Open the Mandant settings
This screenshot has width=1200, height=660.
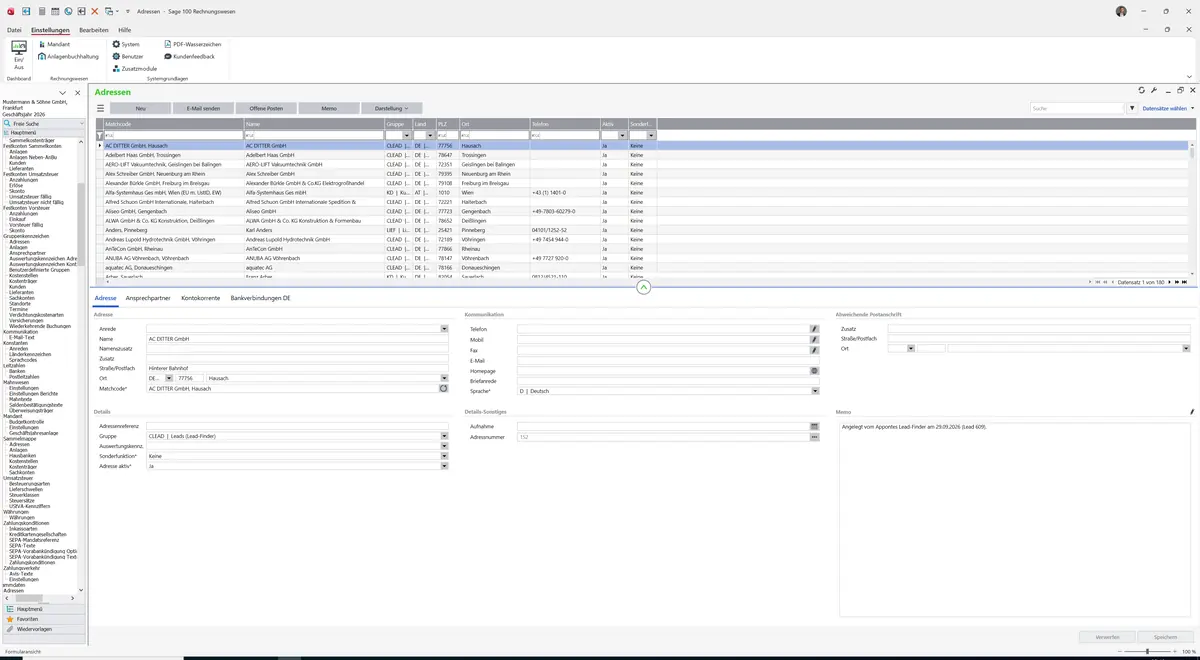click(54, 44)
